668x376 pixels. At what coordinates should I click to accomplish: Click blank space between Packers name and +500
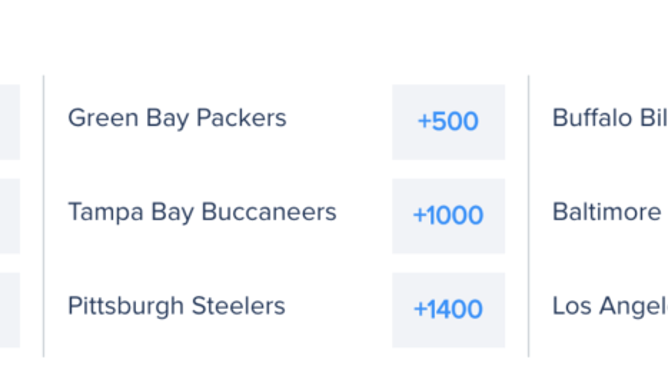340,122
